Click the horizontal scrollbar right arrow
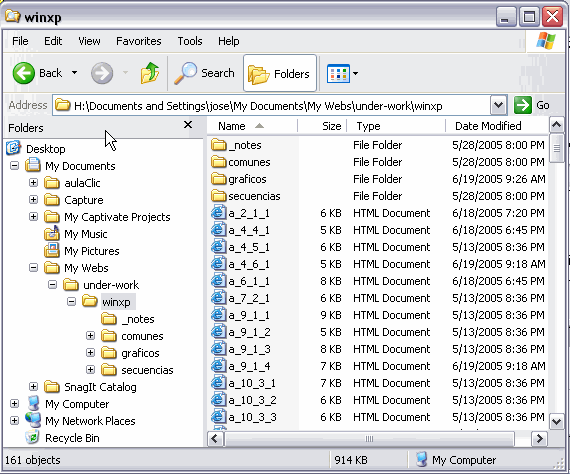570x475 pixels. click(x=539, y=439)
